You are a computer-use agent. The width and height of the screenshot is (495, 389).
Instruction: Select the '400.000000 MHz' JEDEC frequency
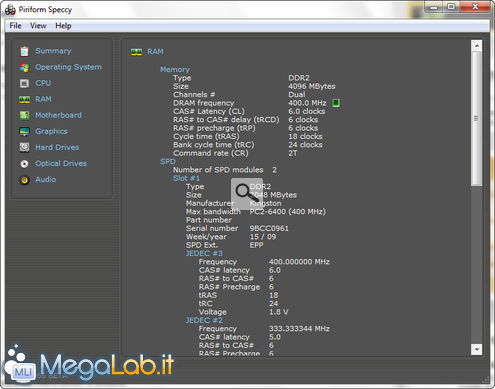(x=299, y=262)
